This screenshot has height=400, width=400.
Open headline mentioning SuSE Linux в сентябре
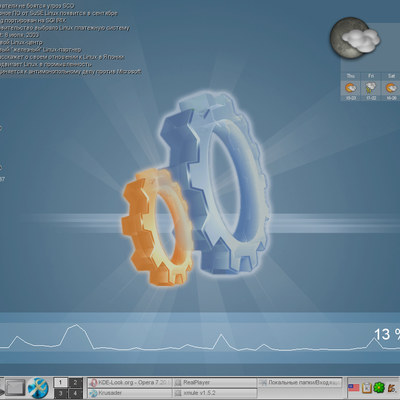coord(59,13)
